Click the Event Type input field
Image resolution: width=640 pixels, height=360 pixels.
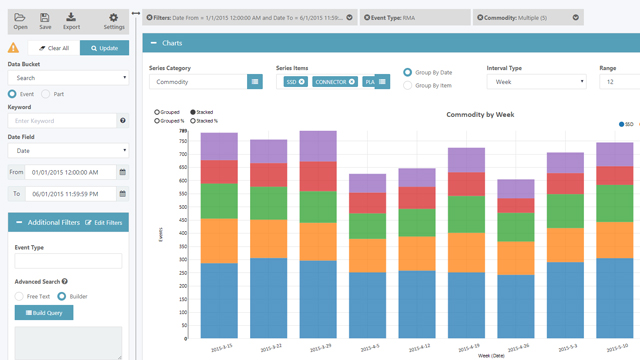tap(68, 261)
